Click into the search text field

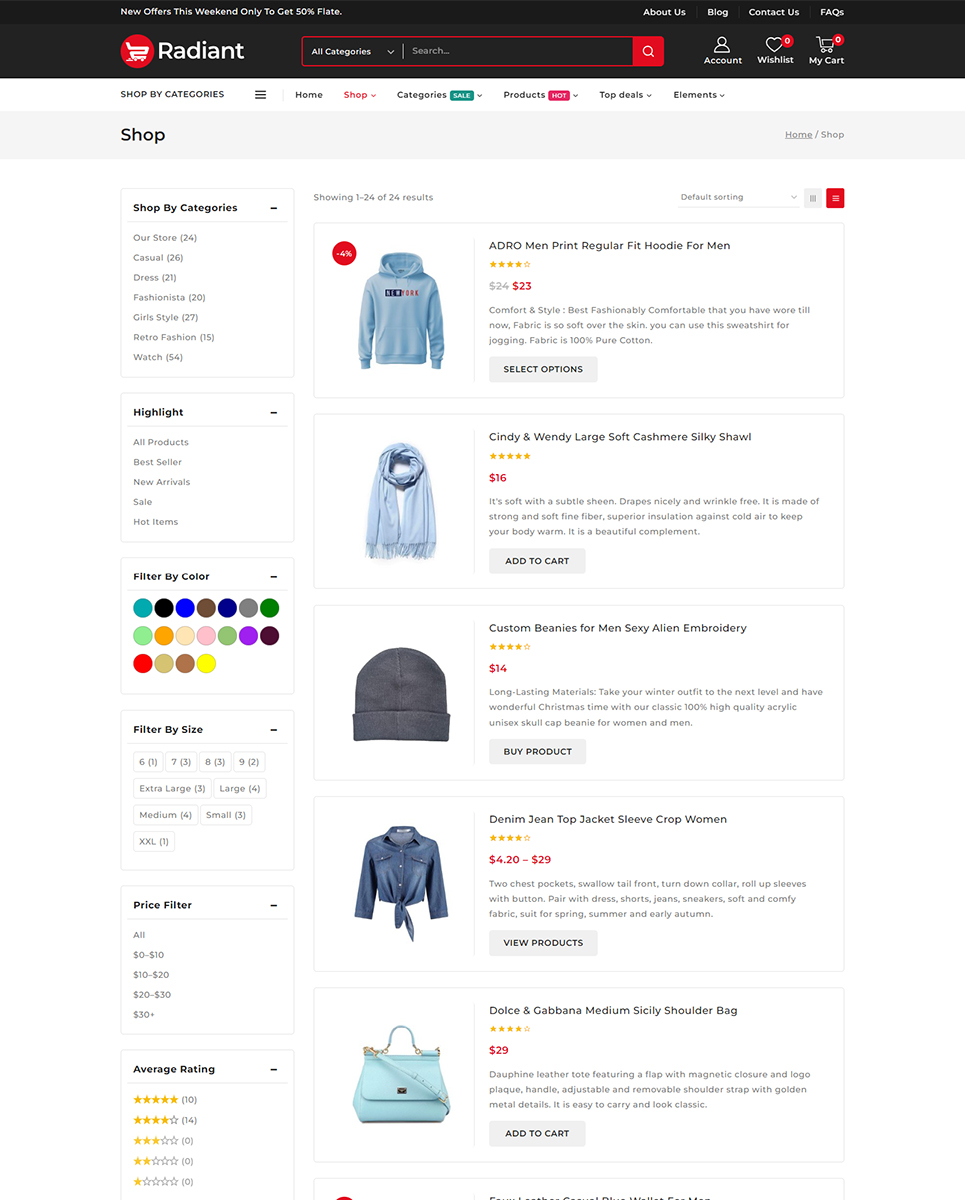518,51
